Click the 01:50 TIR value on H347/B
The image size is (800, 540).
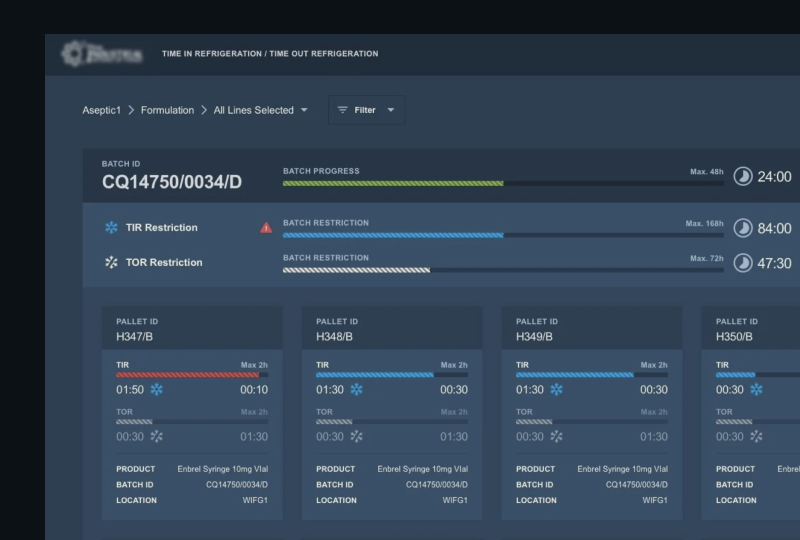130,390
